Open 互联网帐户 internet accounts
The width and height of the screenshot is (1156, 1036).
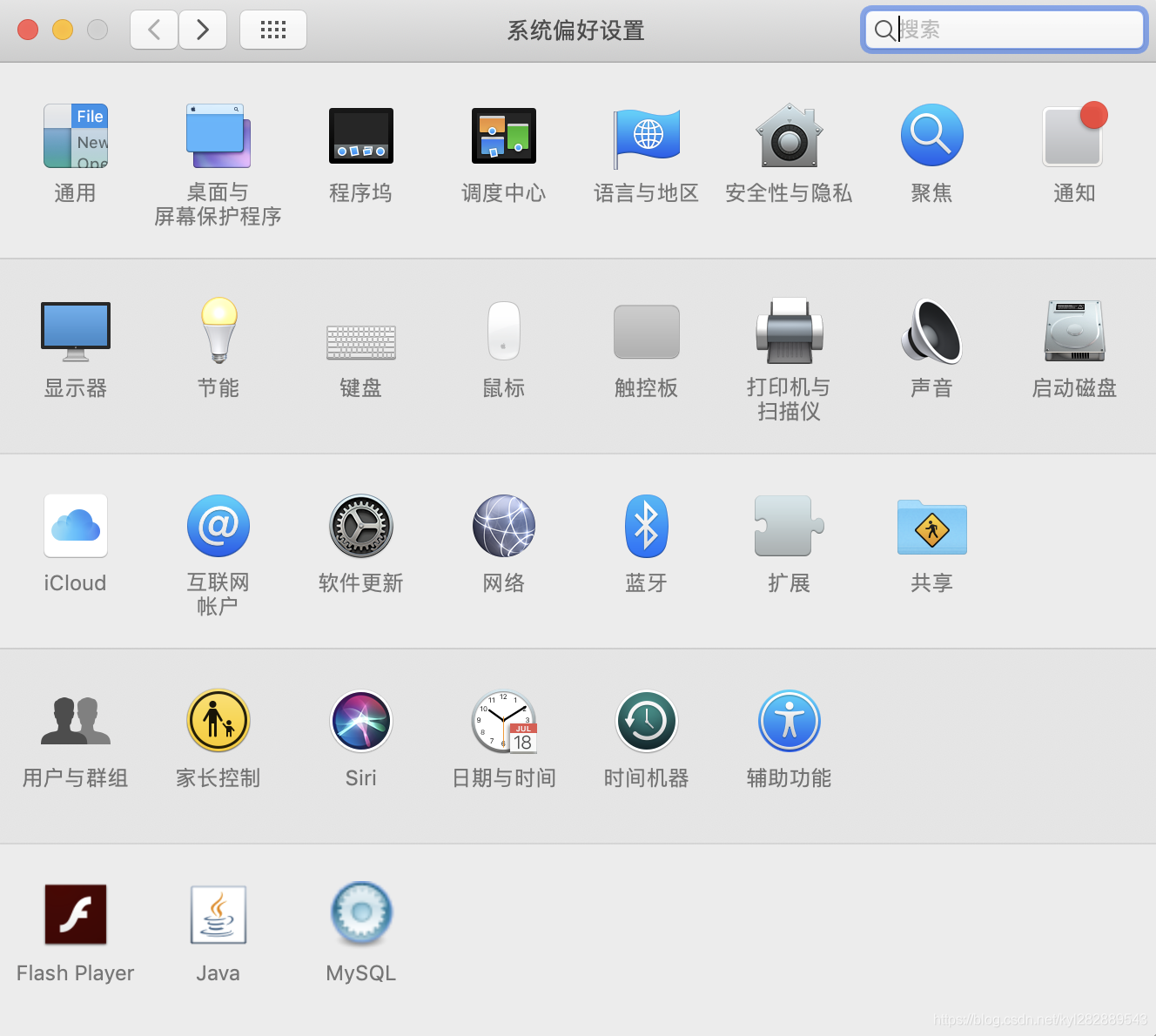click(x=218, y=526)
